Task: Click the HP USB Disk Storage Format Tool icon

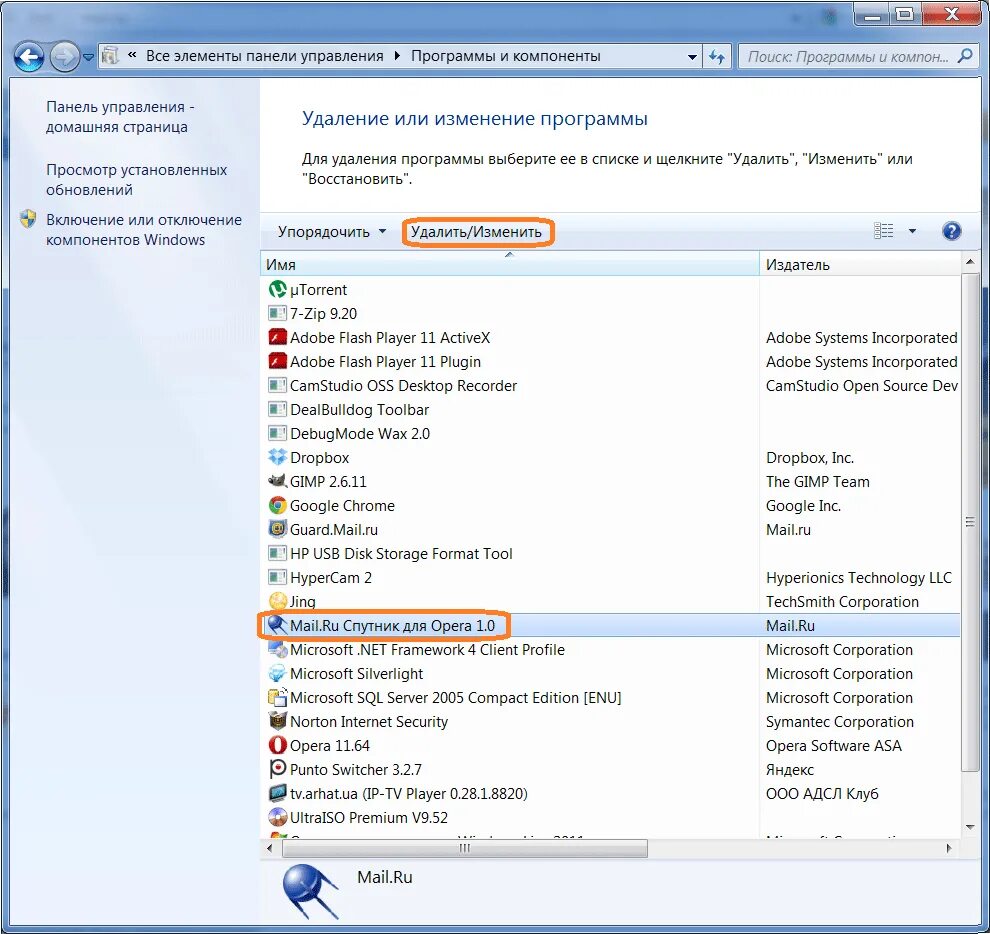Action: (x=277, y=553)
